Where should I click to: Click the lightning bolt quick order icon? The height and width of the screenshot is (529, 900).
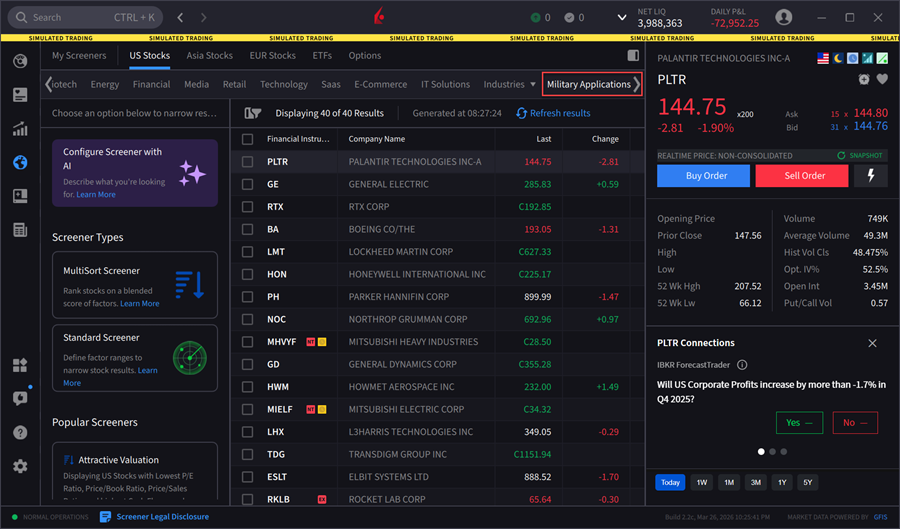tap(870, 175)
